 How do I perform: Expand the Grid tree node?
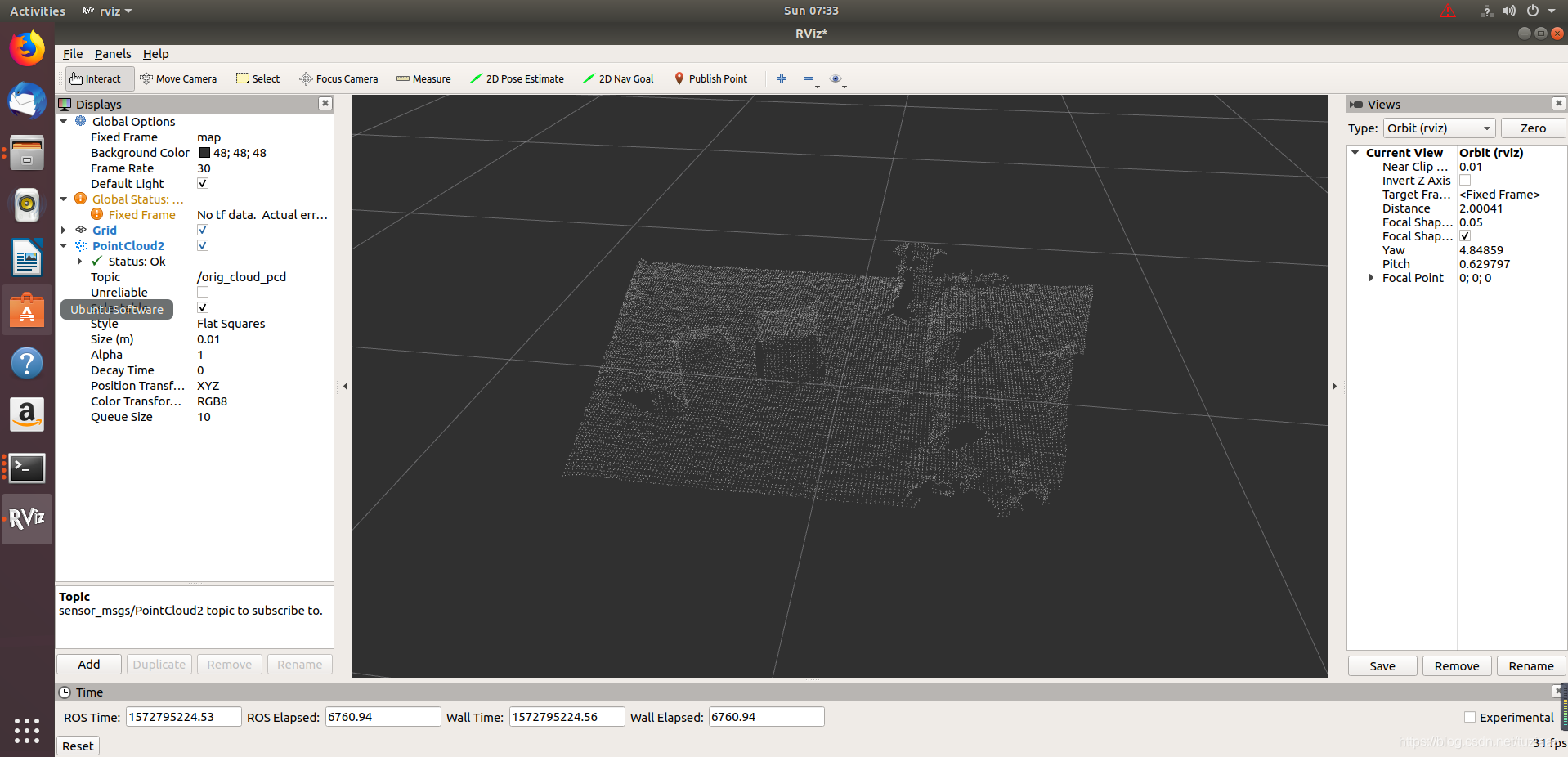coord(64,230)
